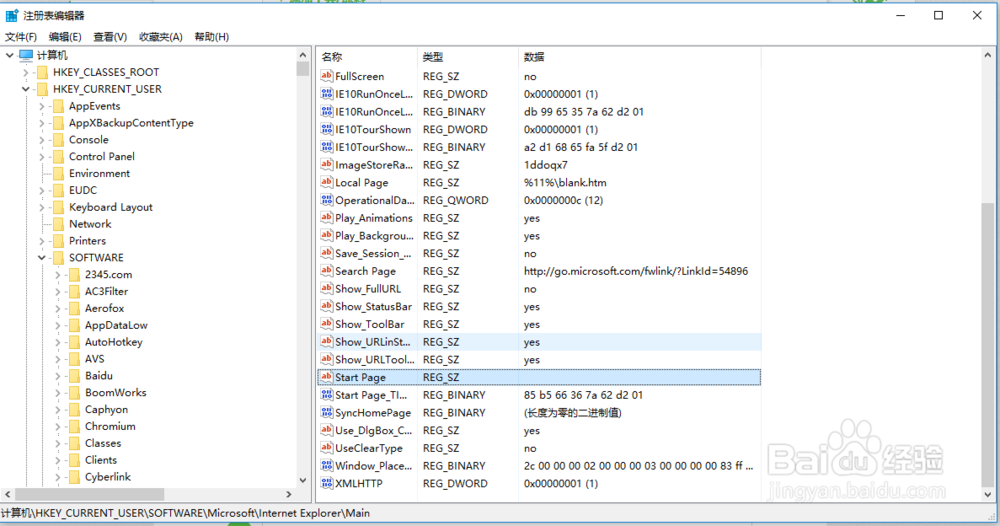Click tree pane scroll-right arrow
The image size is (1000, 526).
point(288,494)
